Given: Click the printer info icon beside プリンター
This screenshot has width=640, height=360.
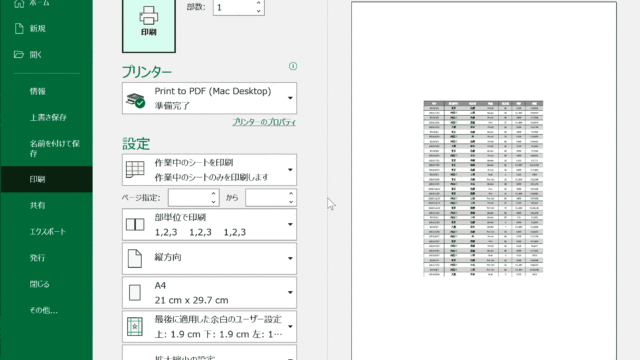Looking at the screenshot, I should point(293,66).
